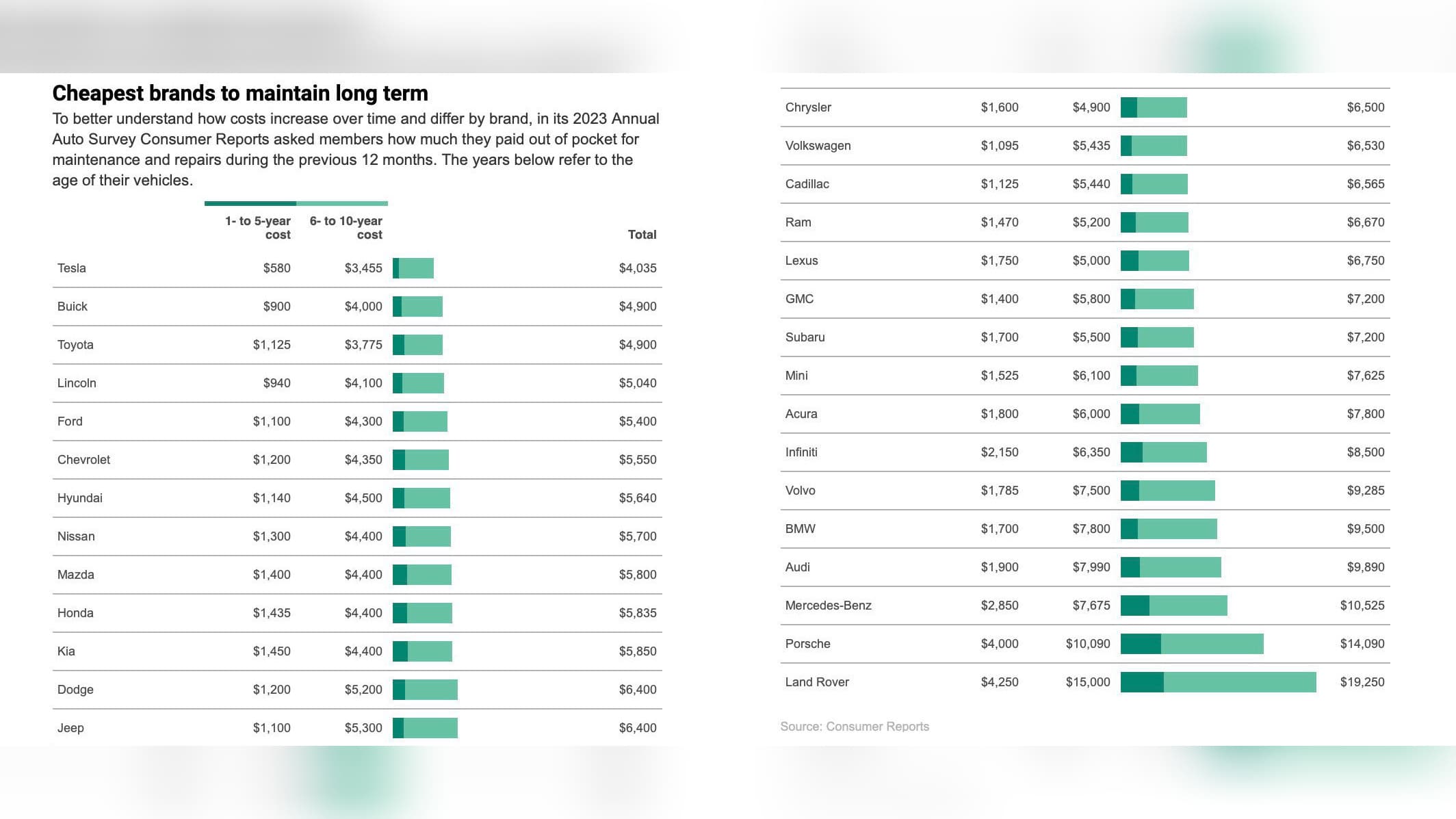The height and width of the screenshot is (819, 1456).
Task: Click BMW's $7,800 later-years cost
Action: (x=1091, y=529)
